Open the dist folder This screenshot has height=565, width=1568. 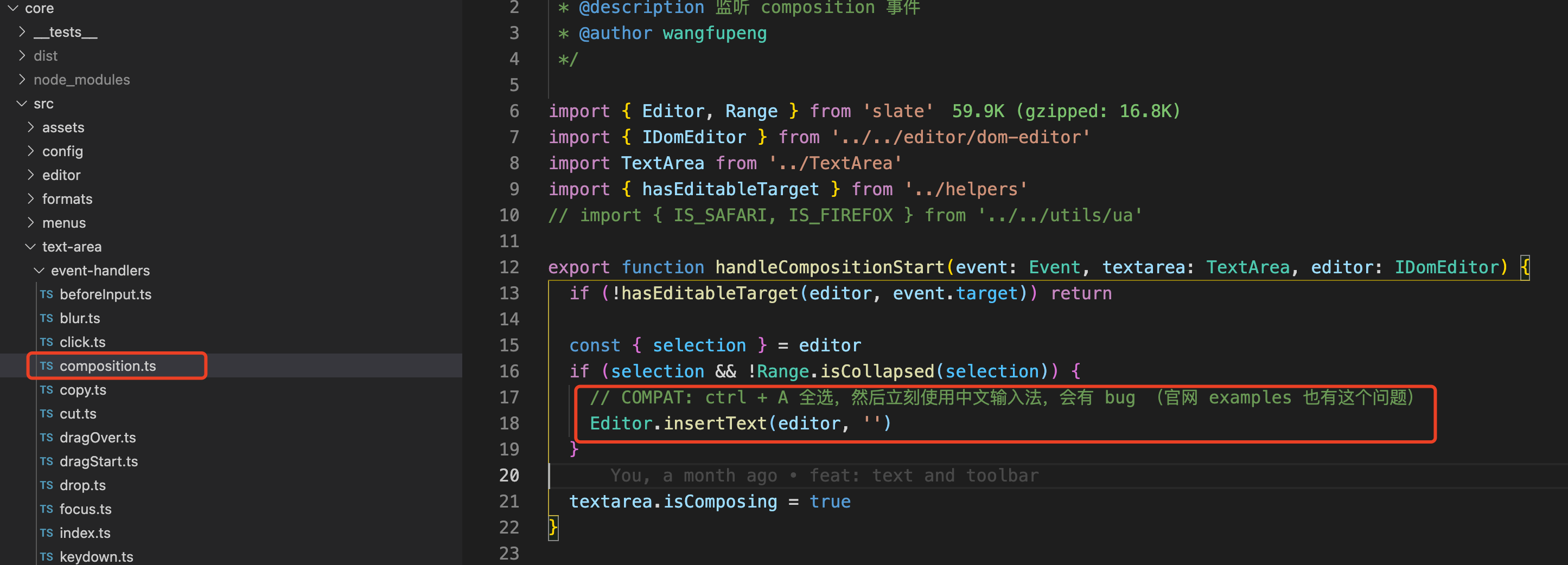pos(46,55)
